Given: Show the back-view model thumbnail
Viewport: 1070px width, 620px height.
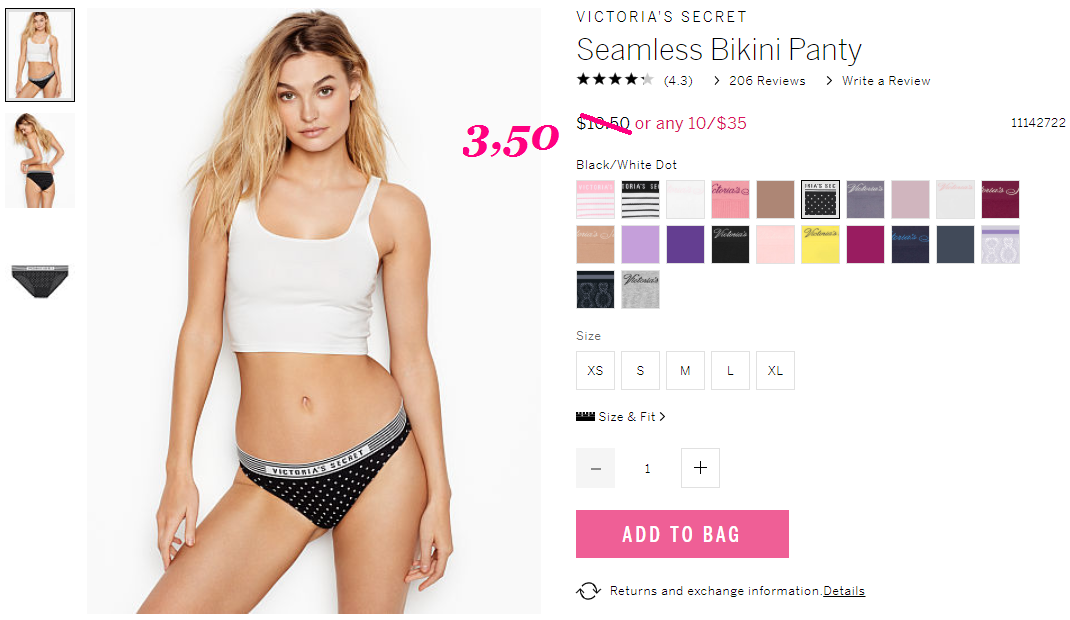Looking at the screenshot, I should (x=40, y=160).
